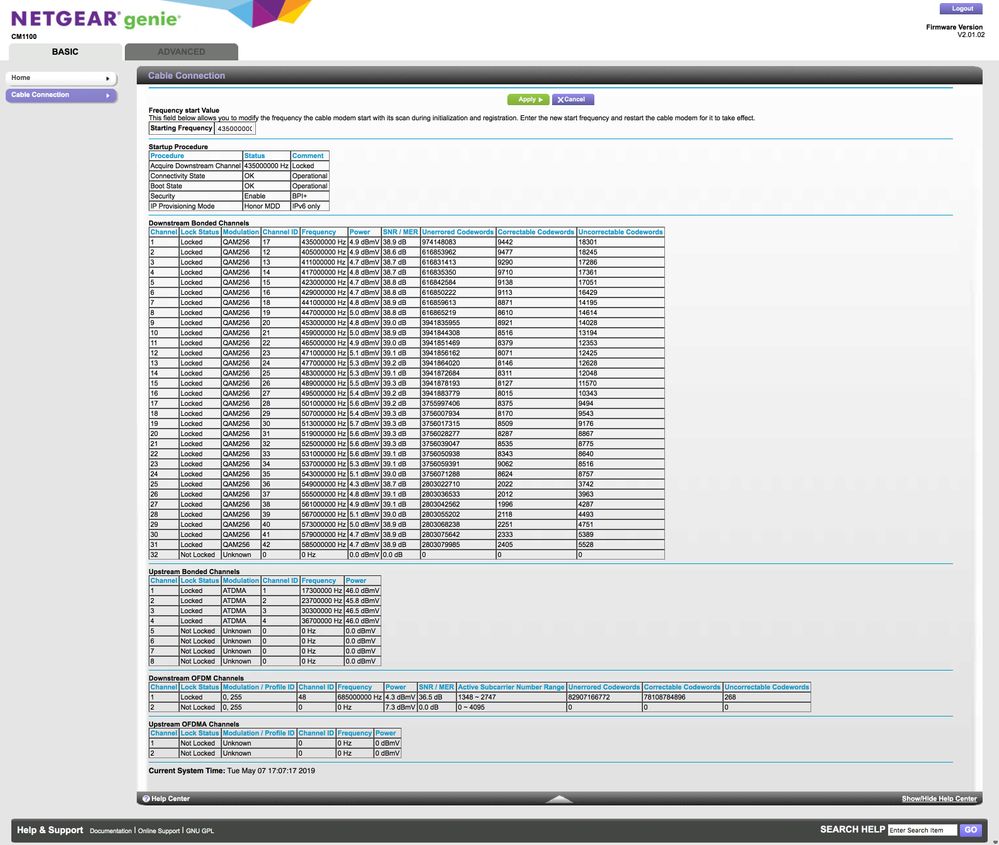Image resolution: width=999 pixels, height=845 pixels.
Task: Open the Online Support link
Action: pos(159,831)
